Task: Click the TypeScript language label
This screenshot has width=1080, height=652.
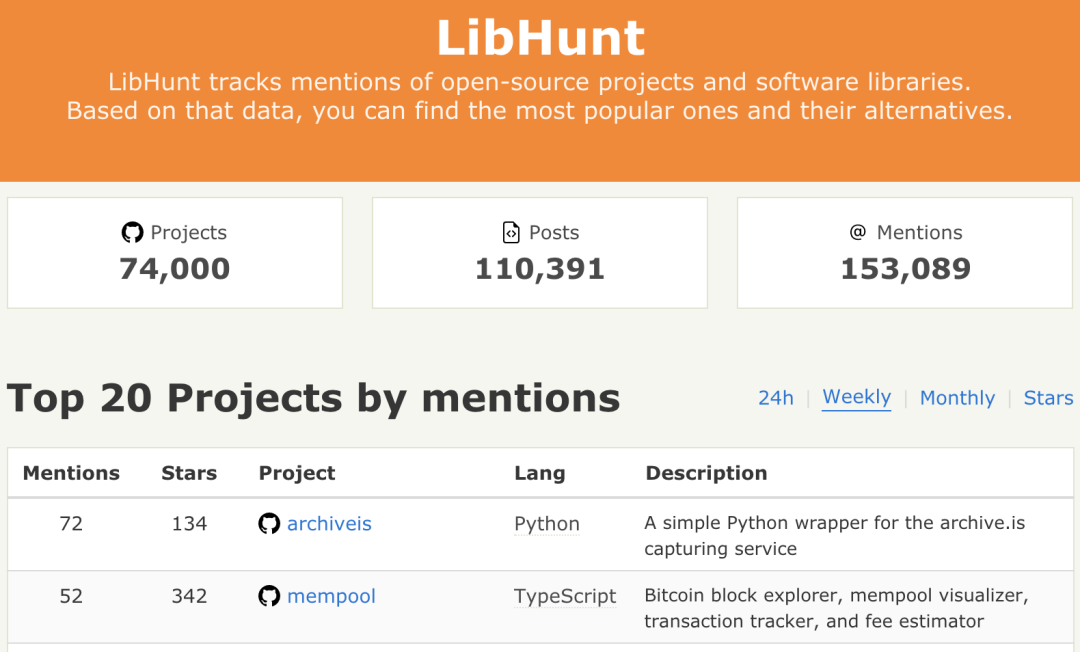Action: [565, 596]
